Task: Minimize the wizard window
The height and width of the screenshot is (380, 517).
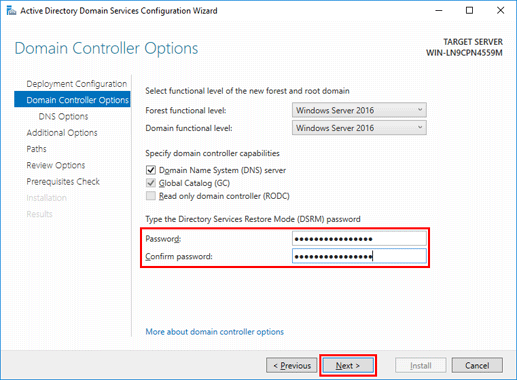Action: (439, 11)
